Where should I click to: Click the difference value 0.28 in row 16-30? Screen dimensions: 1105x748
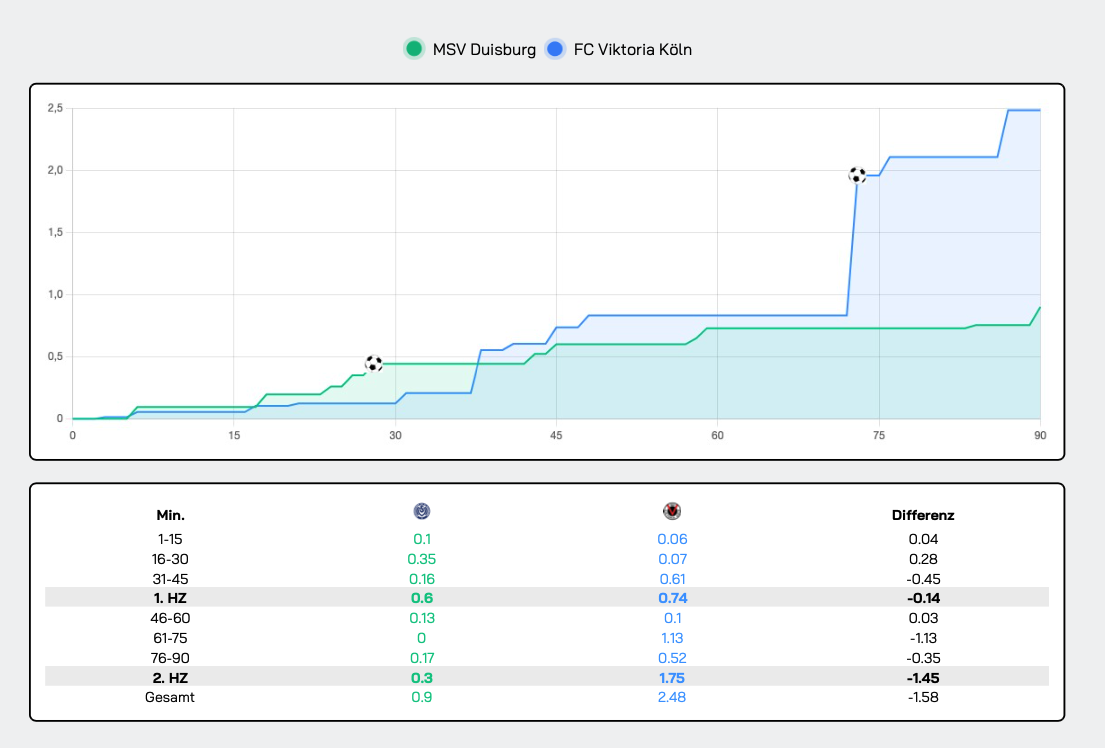(x=923, y=559)
